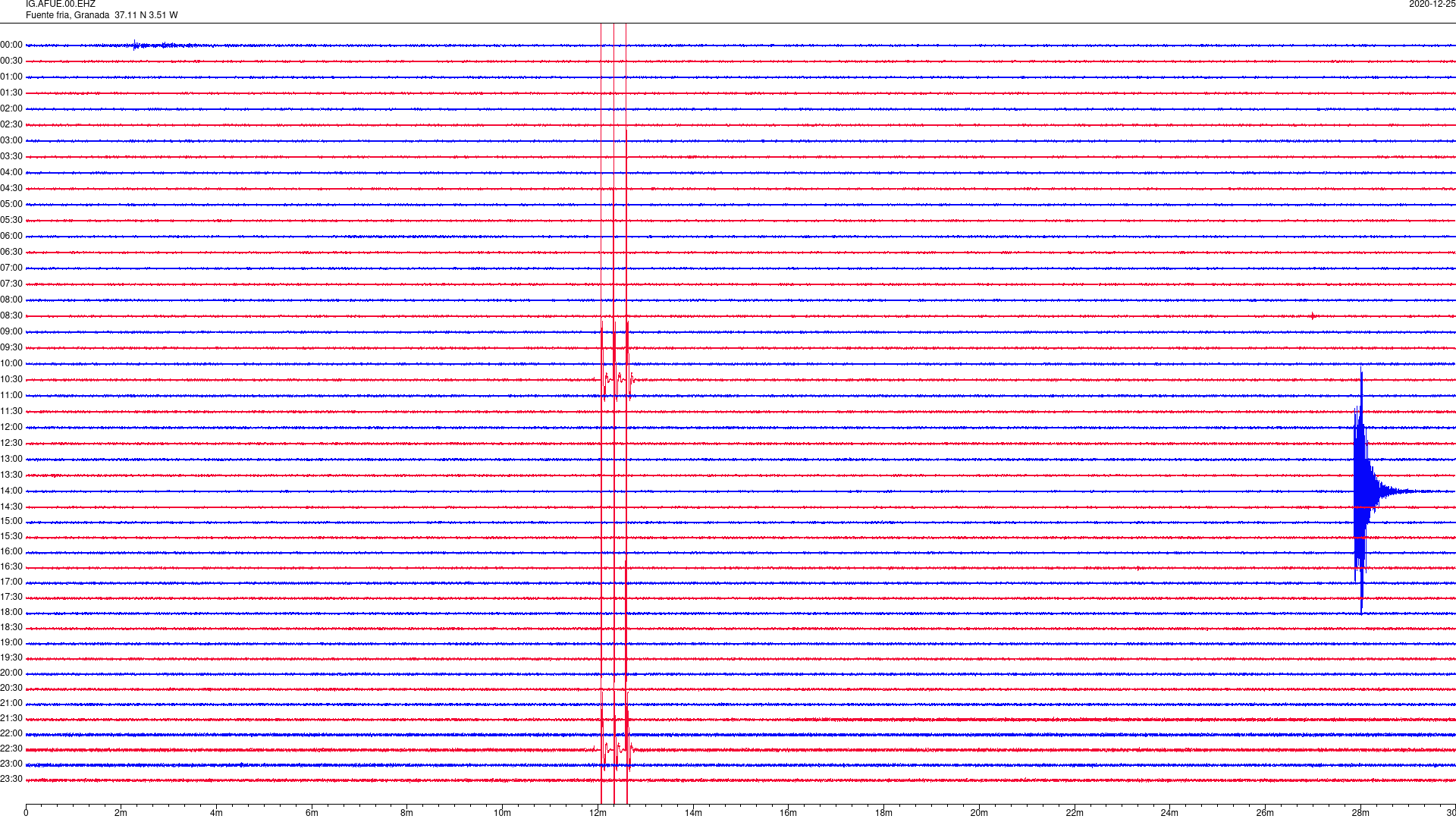Viewport: 1456px width, 819px height.
Task: Click the 18m tick on the time axis
Action: coord(883,814)
